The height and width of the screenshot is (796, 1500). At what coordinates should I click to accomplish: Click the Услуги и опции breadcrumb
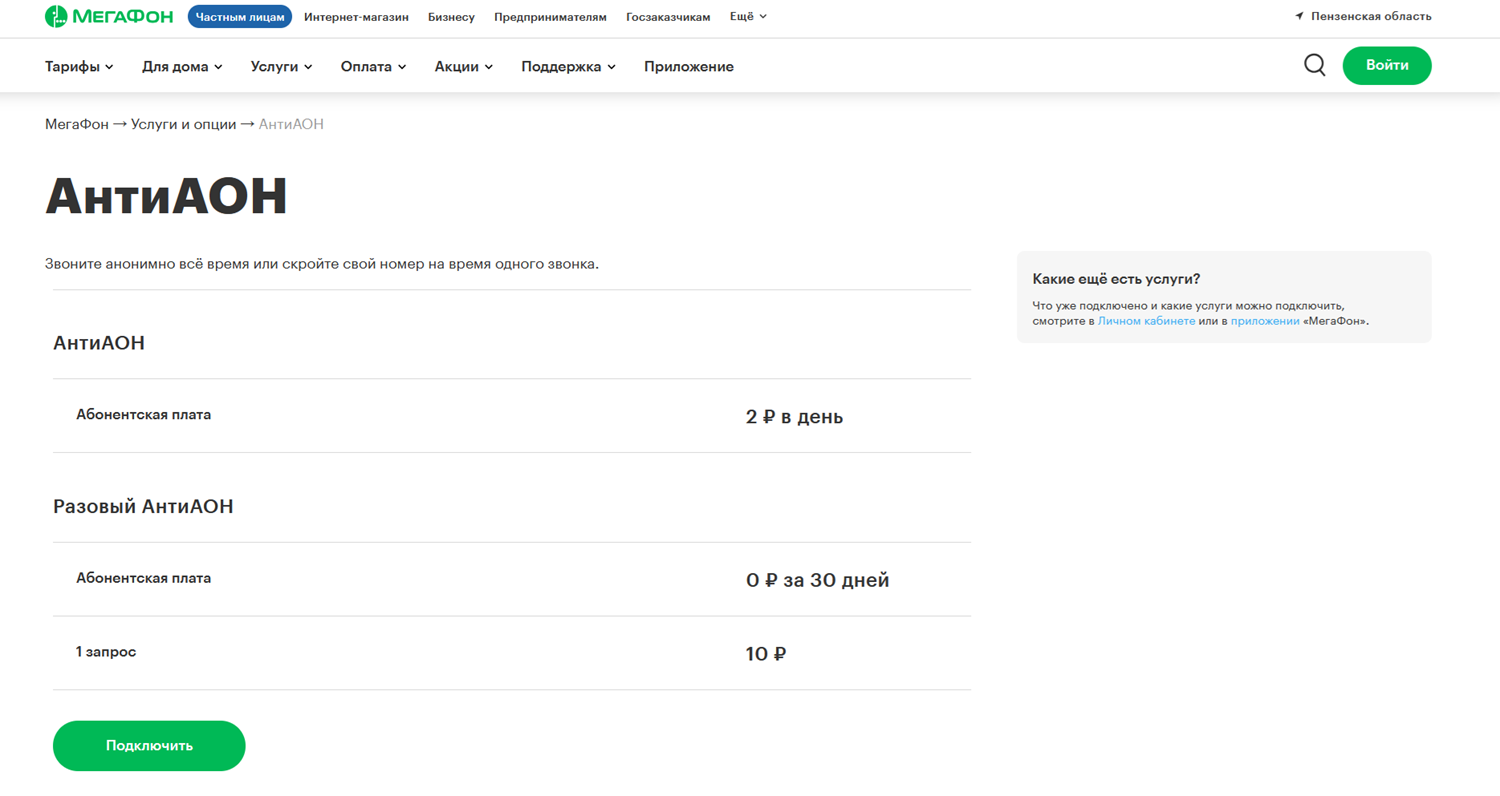click(x=183, y=124)
